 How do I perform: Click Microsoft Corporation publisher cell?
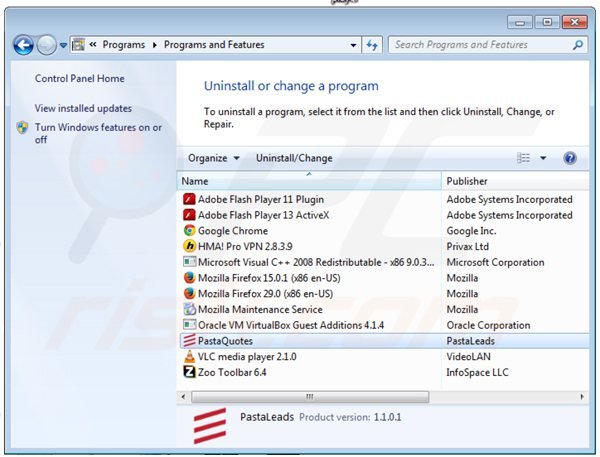coord(495,262)
